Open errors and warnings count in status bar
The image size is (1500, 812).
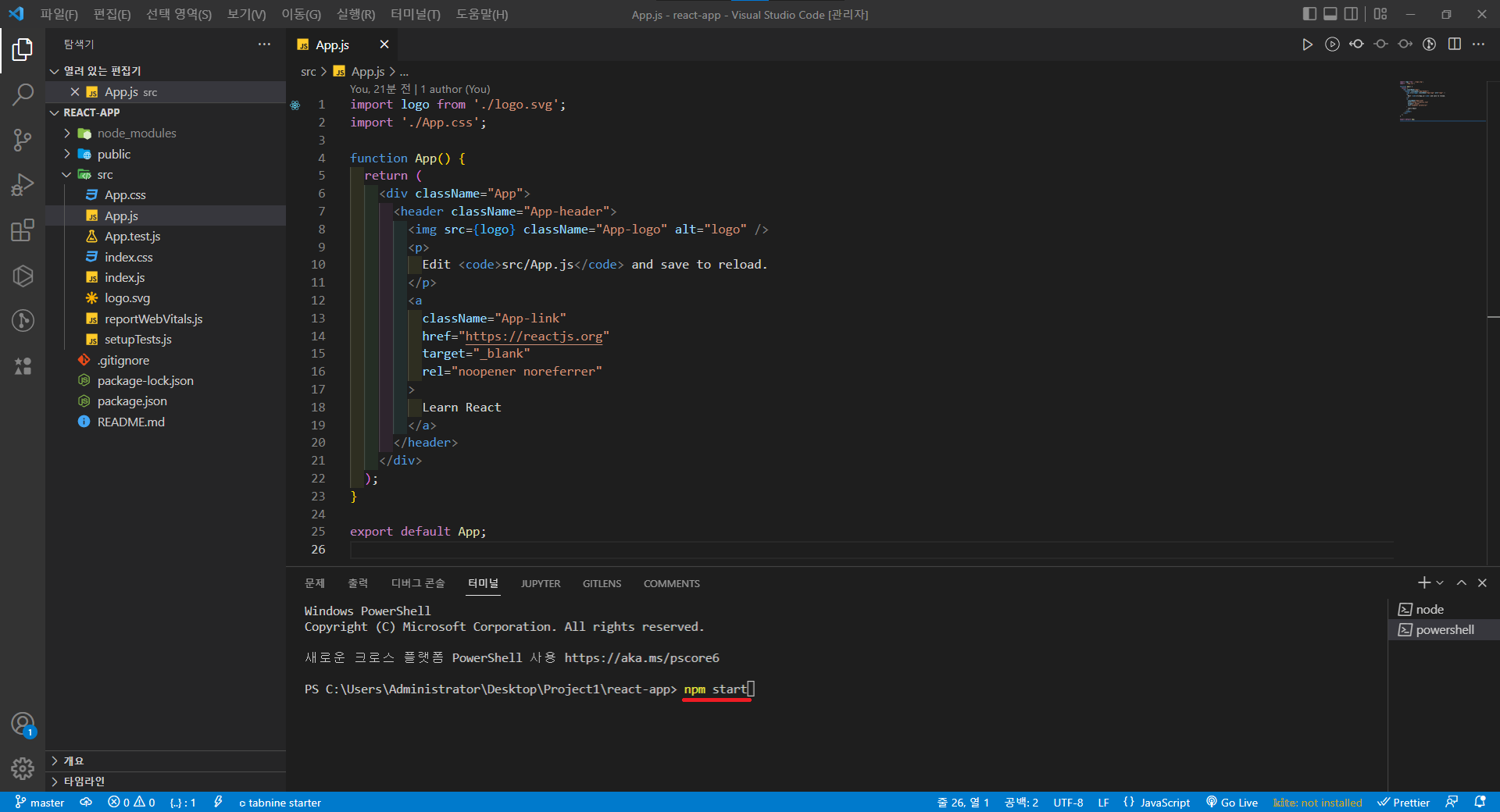[x=131, y=803]
